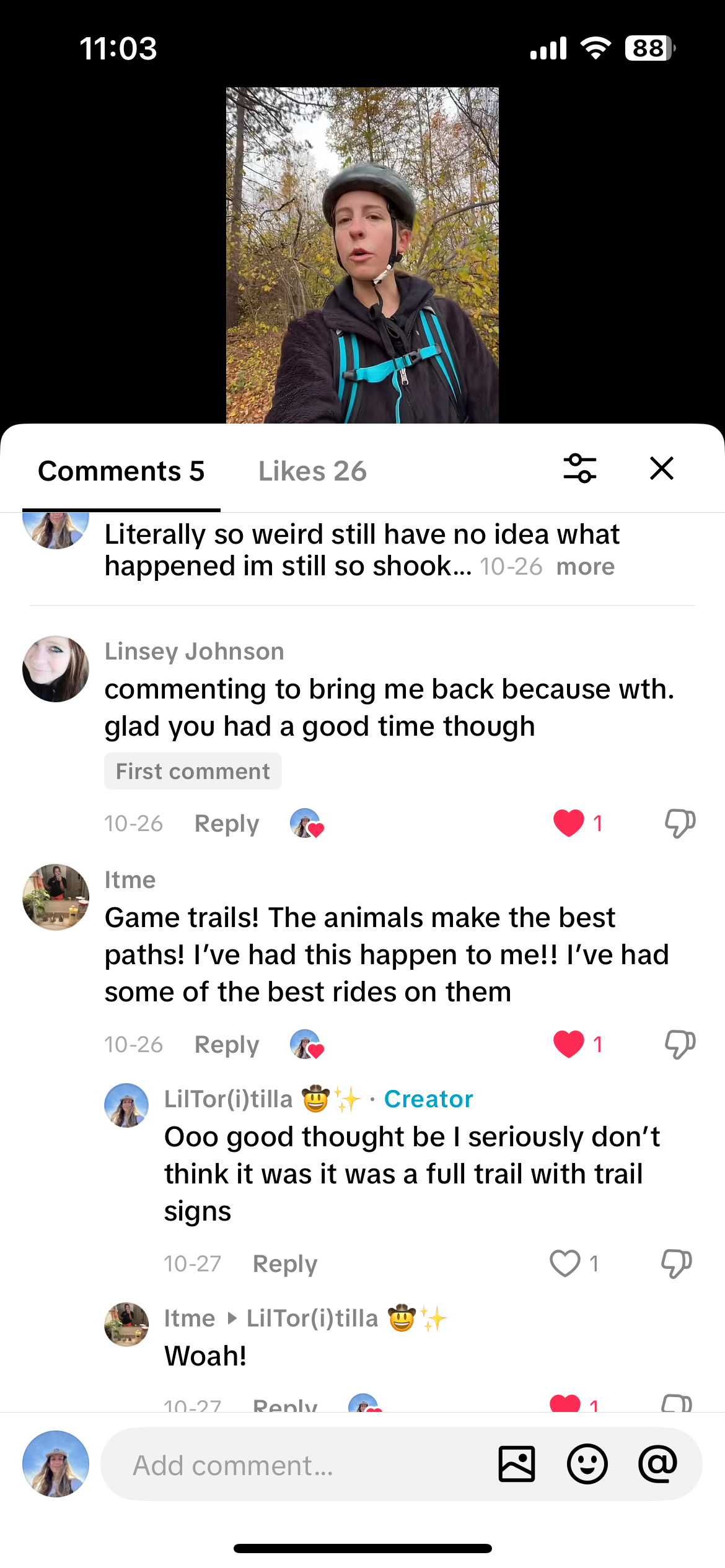Close the comments panel
Image resolution: width=725 pixels, height=1568 pixels.
click(x=661, y=468)
